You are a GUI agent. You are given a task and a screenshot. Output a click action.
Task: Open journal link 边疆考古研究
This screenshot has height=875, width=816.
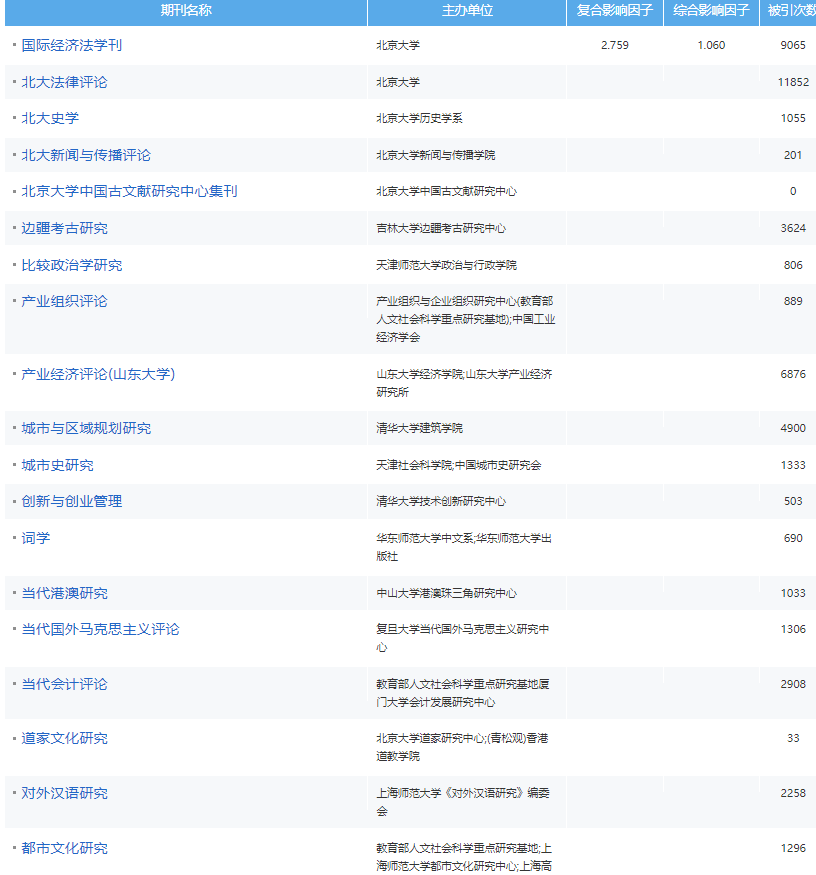pos(64,228)
